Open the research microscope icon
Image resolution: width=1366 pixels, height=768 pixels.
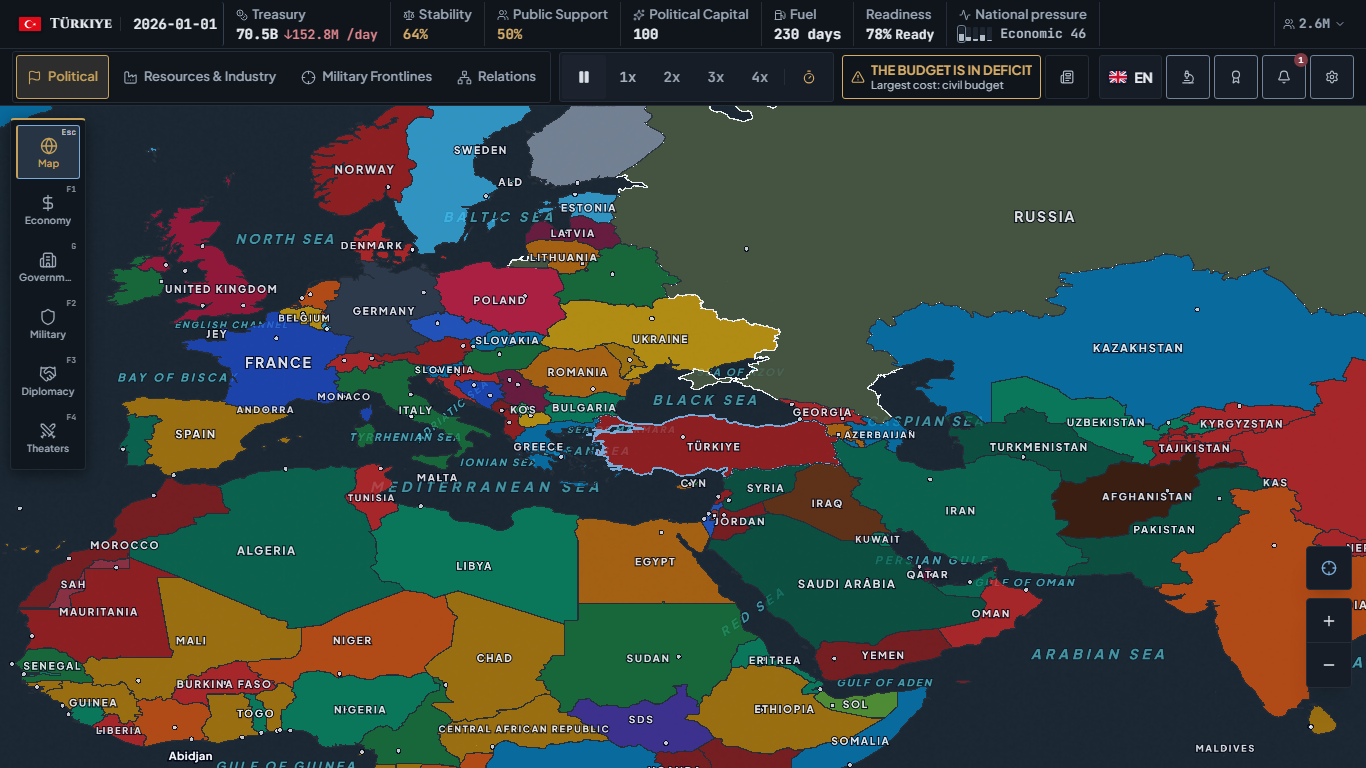tap(1188, 77)
